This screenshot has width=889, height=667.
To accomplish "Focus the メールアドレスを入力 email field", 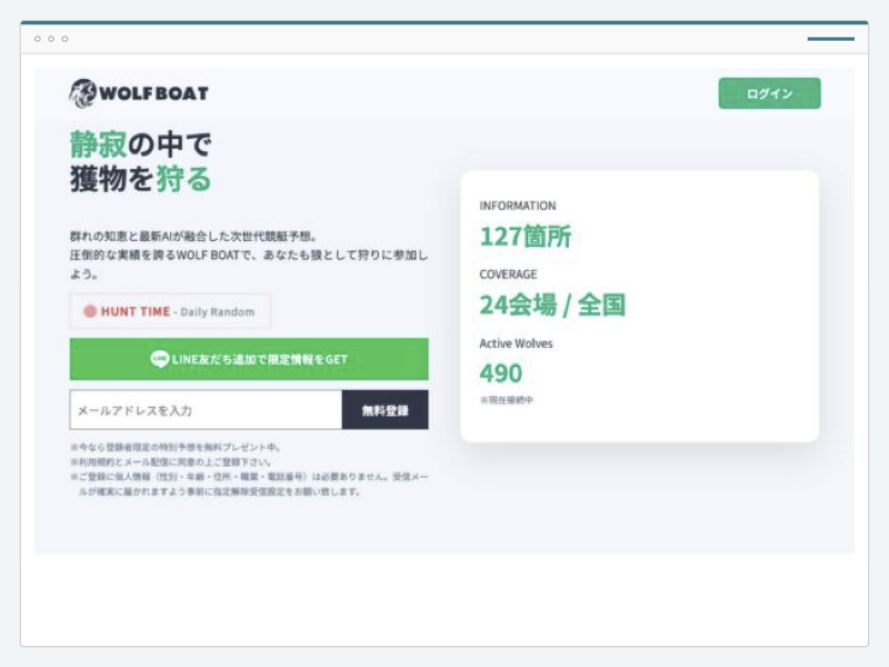I will click(x=206, y=410).
